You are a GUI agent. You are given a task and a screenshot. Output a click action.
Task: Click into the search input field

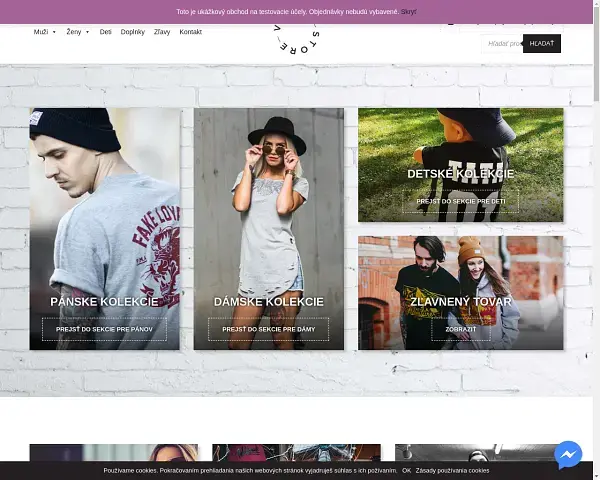pyautogui.click(x=500, y=43)
